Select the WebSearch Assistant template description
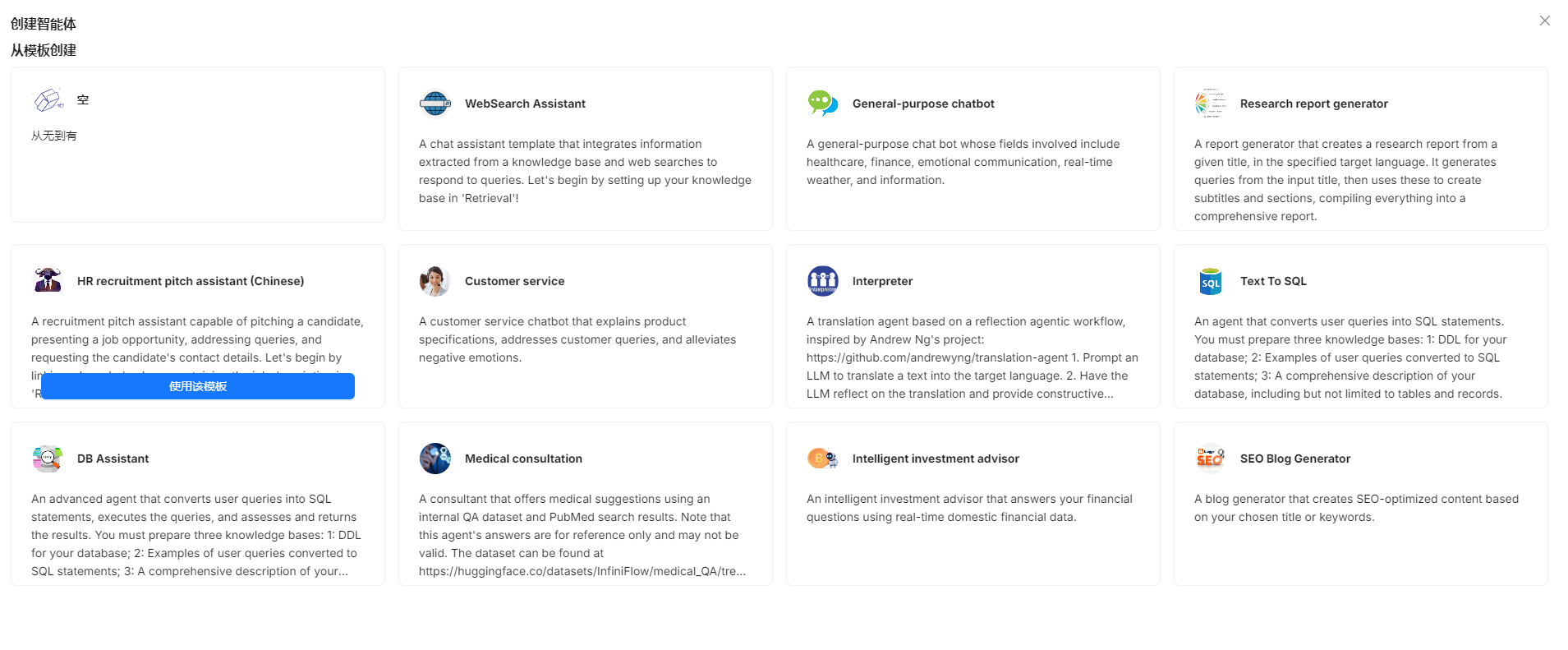 pyautogui.click(x=585, y=171)
